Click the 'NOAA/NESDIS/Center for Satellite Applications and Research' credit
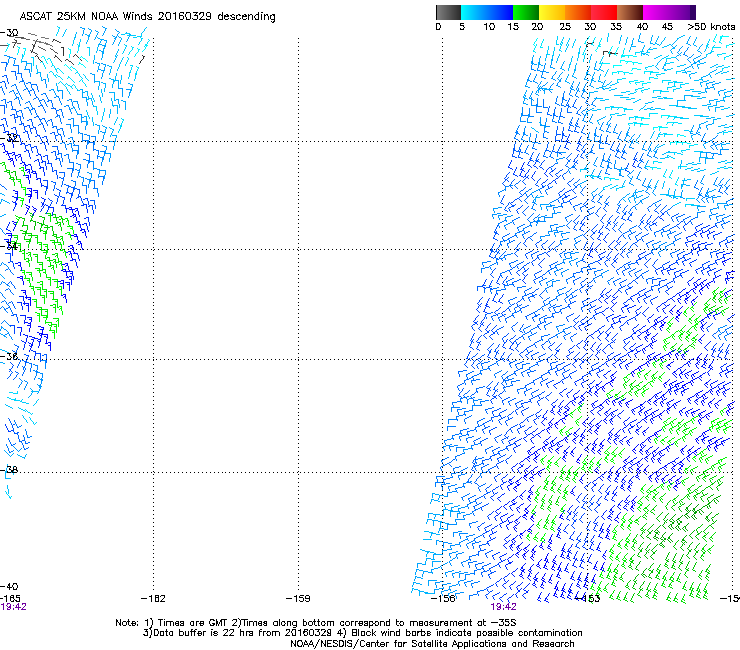The image size is (740, 650). pyautogui.click(x=432, y=644)
